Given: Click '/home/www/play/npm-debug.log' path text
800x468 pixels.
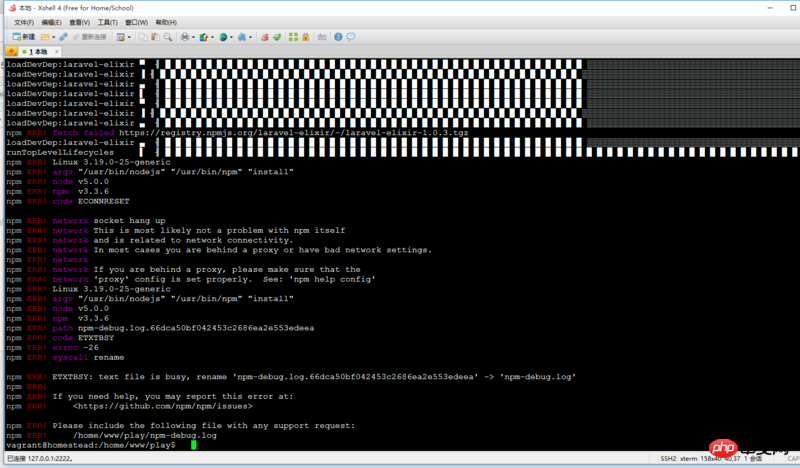Looking at the screenshot, I should click(x=145, y=435).
